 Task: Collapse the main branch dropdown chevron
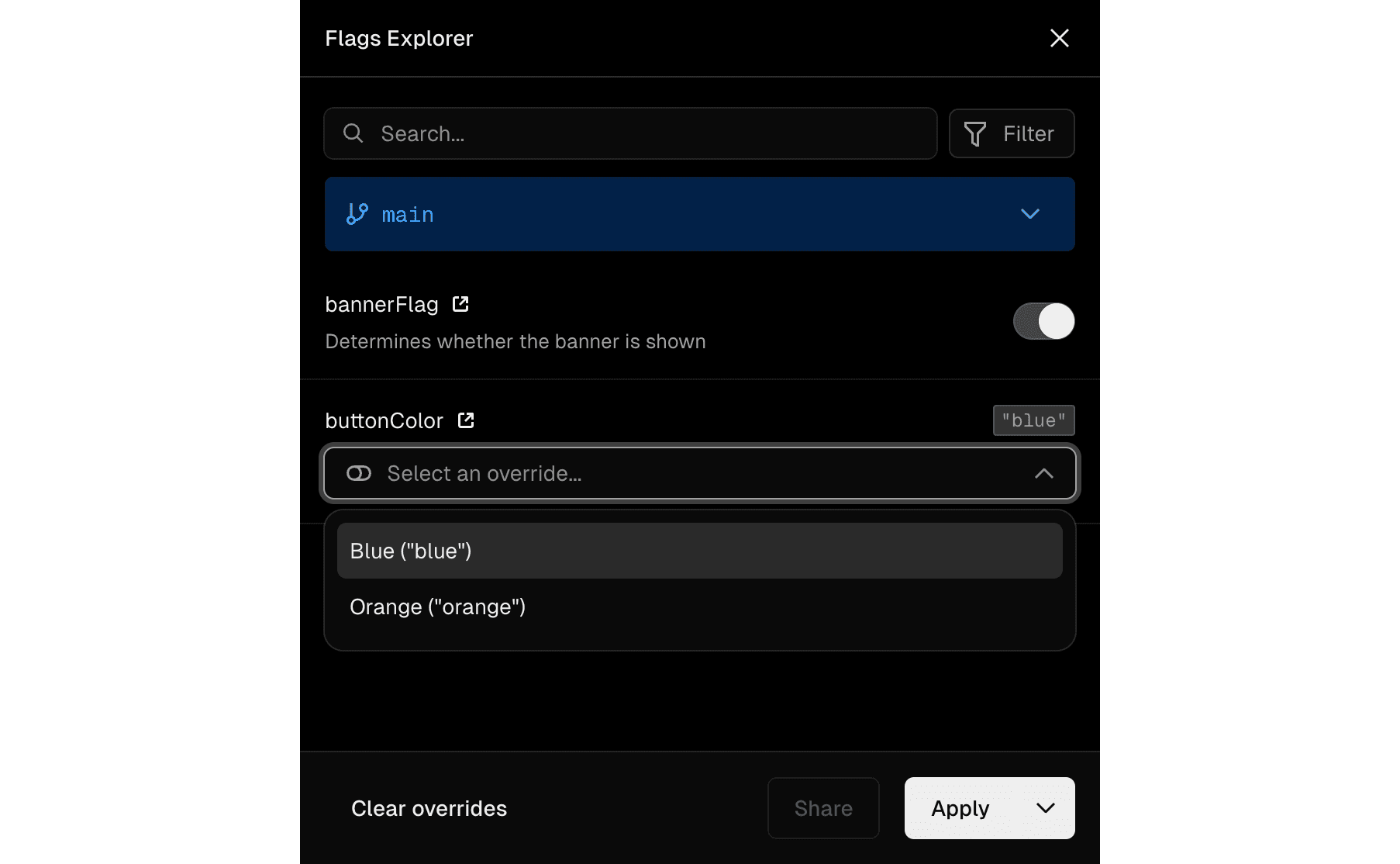pos(1030,214)
